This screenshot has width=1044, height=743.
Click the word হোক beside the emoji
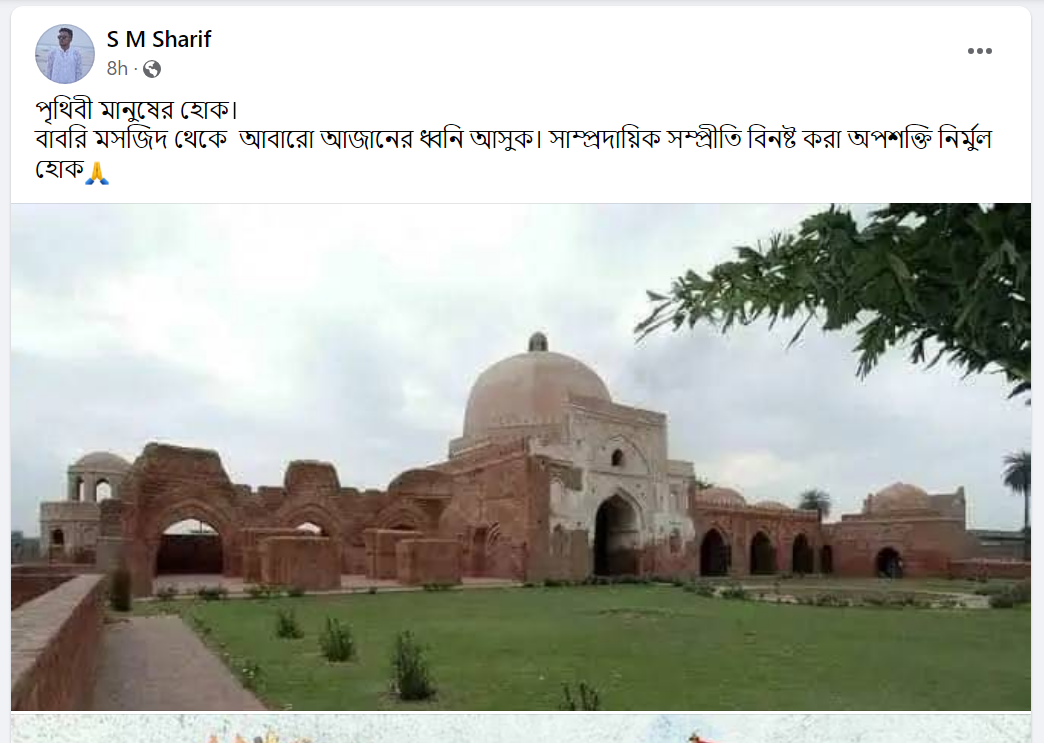click(59, 170)
